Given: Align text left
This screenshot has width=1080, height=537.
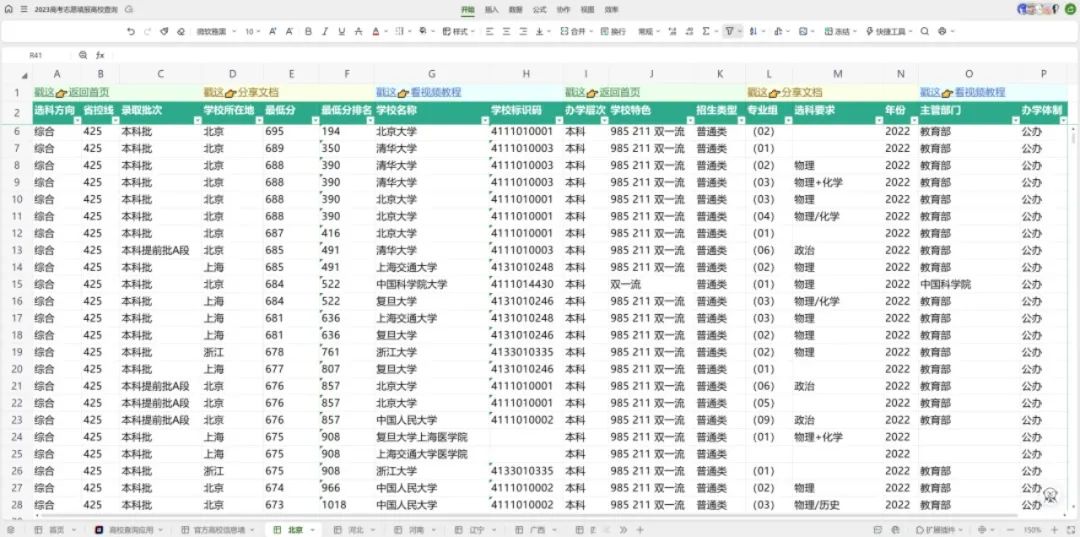Looking at the screenshot, I should (490, 32).
